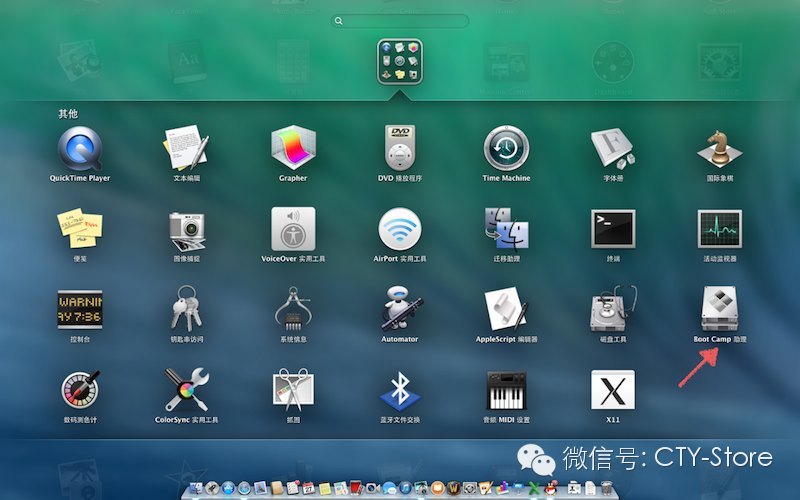Launch VoiceOver 实用工具
Image resolution: width=800 pixels, height=500 pixels.
[x=293, y=229]
